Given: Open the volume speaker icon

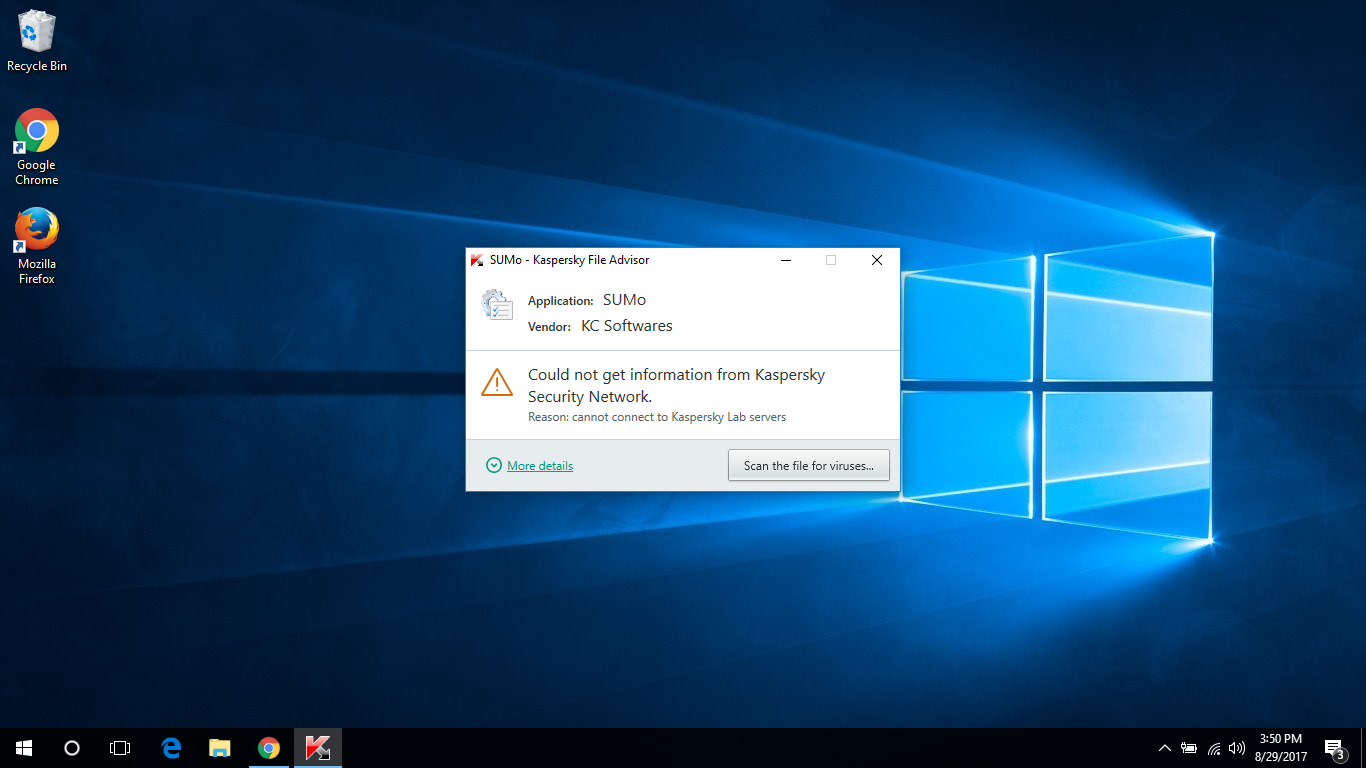Looking at the screenshot, I should pyautogui.click(x=1237, y=748).
